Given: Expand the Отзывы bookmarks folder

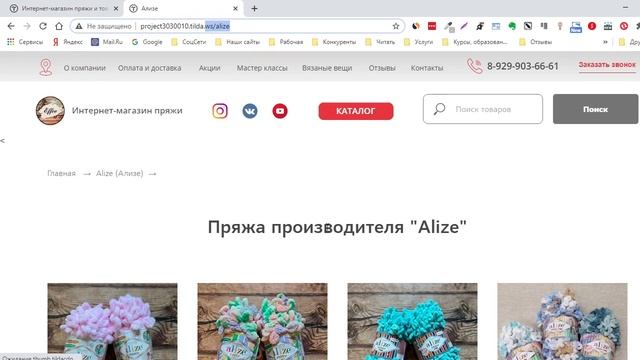Looking at the screenshot, I should coord(535,42).
